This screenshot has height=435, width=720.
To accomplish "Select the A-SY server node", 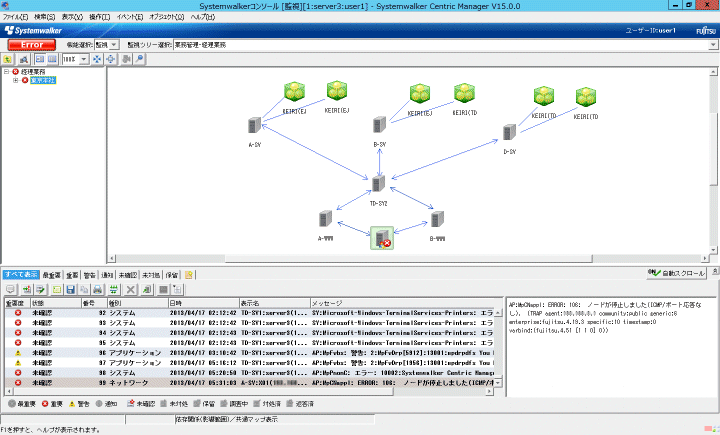I will click(254, 125).
